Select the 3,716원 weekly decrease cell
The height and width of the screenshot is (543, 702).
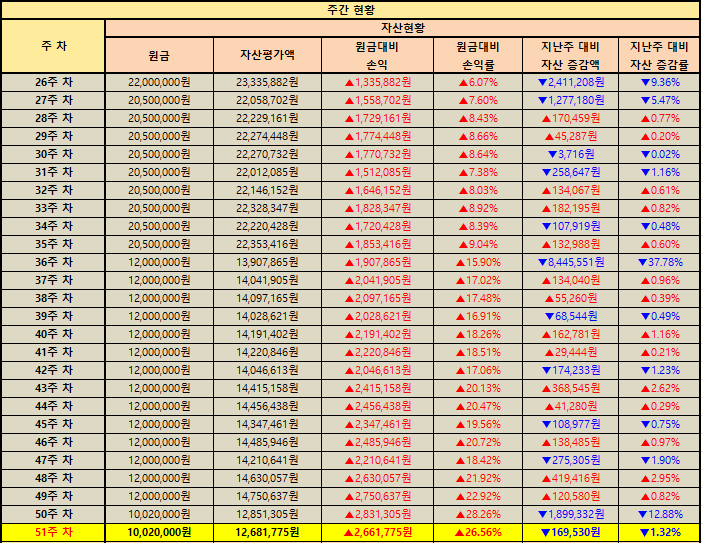point(570,154)
